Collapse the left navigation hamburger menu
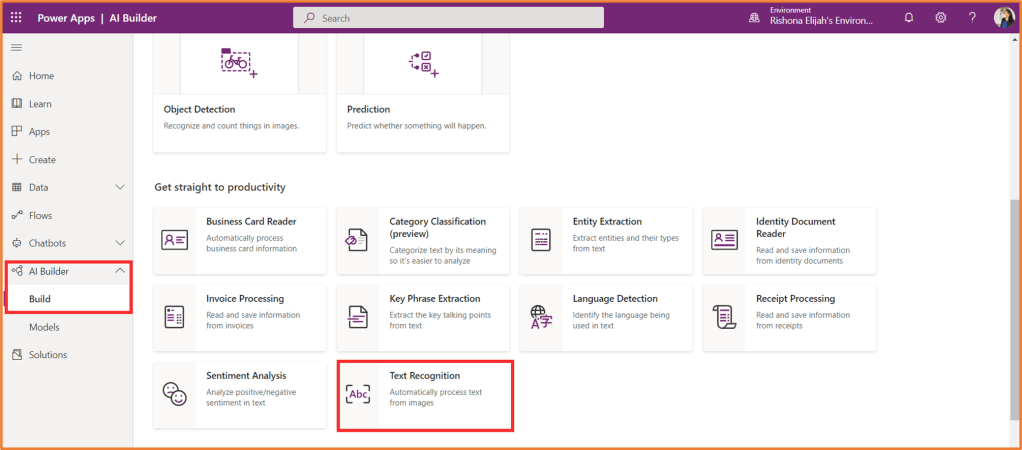 16,47
